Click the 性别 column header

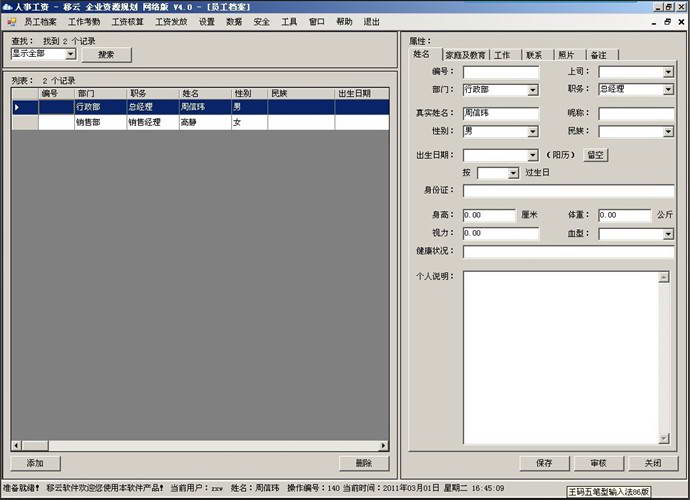tap(249, 93)
